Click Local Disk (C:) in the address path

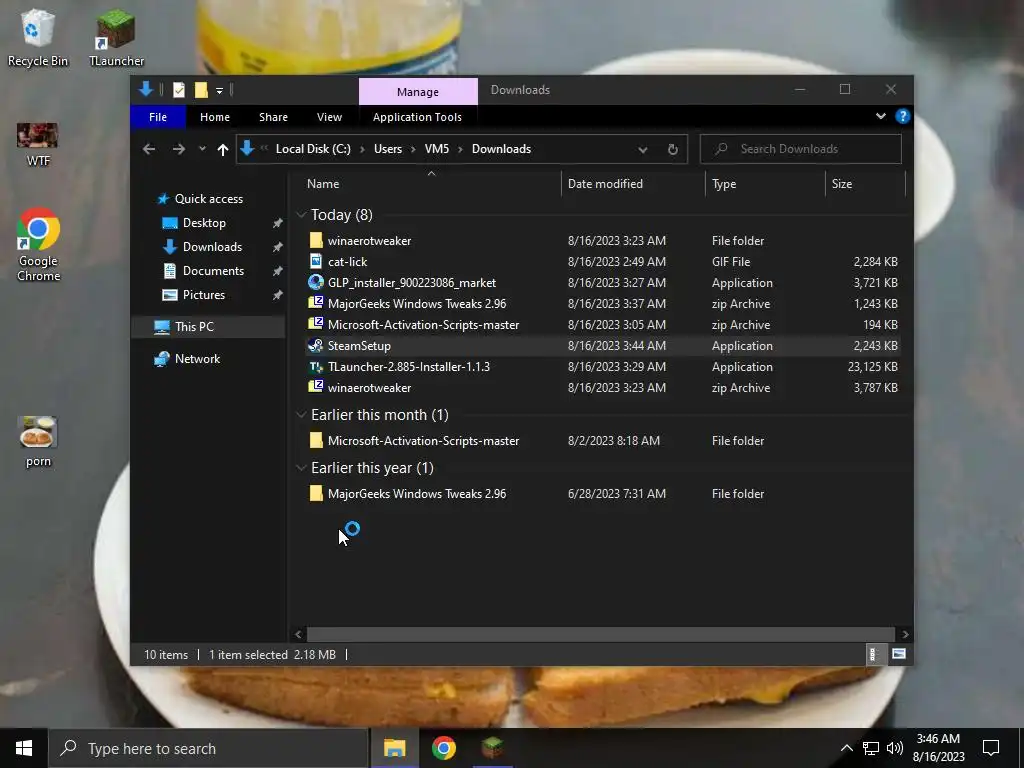point(313,149)
